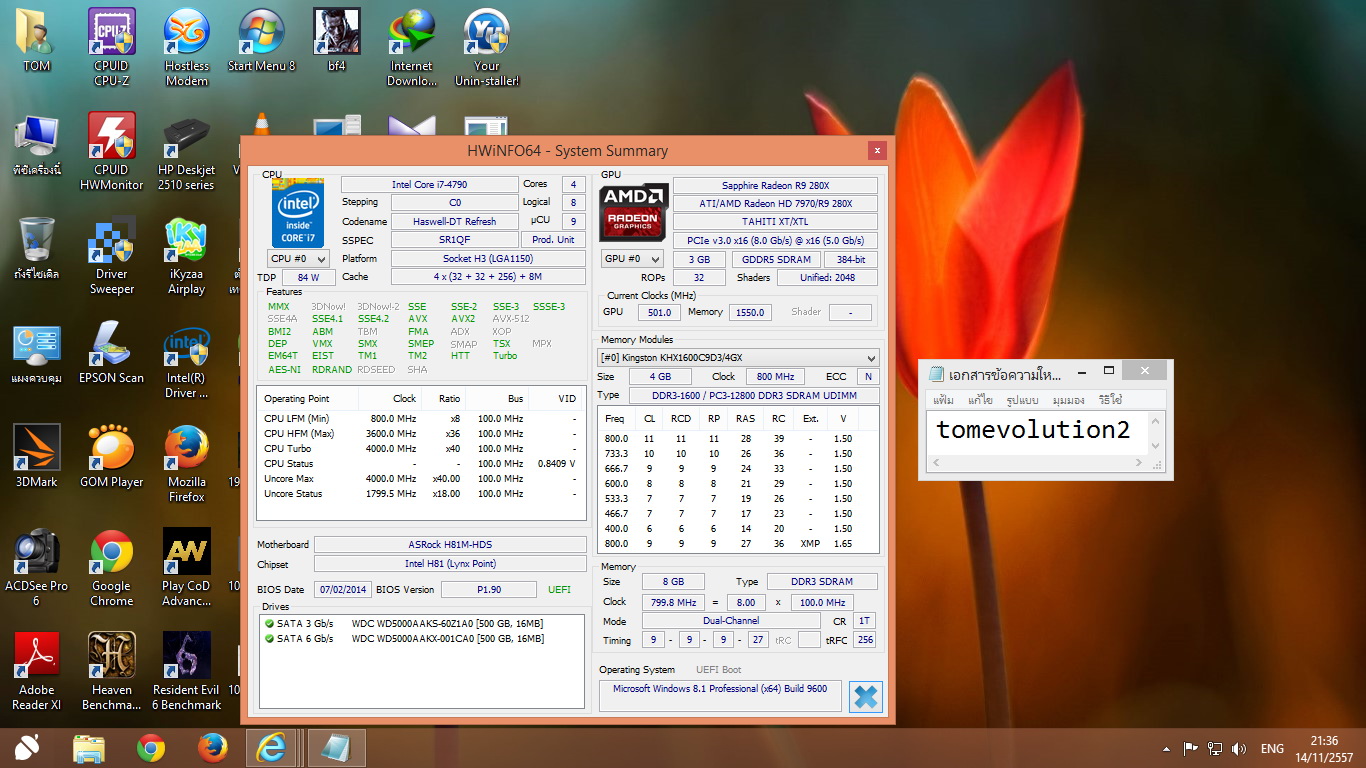The width and height of the screenshot is (1366, 768).
Task: Open the HP Deskjet 2510 series icon
Action: [x=187, y=151]
